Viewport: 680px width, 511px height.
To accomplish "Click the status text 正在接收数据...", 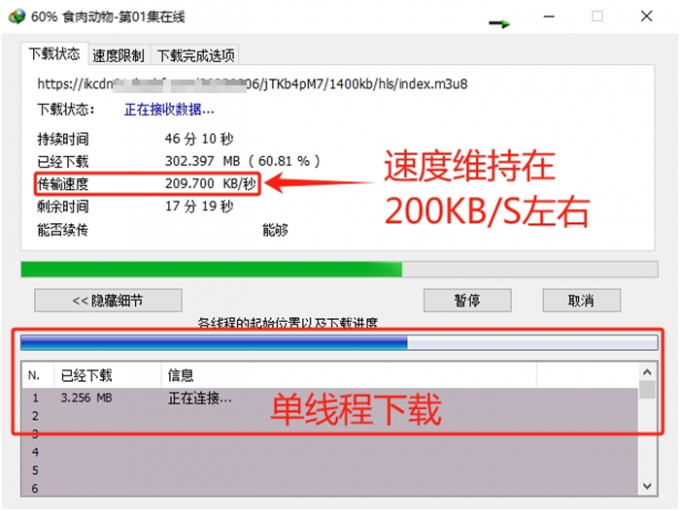I will tap(169, 109).
